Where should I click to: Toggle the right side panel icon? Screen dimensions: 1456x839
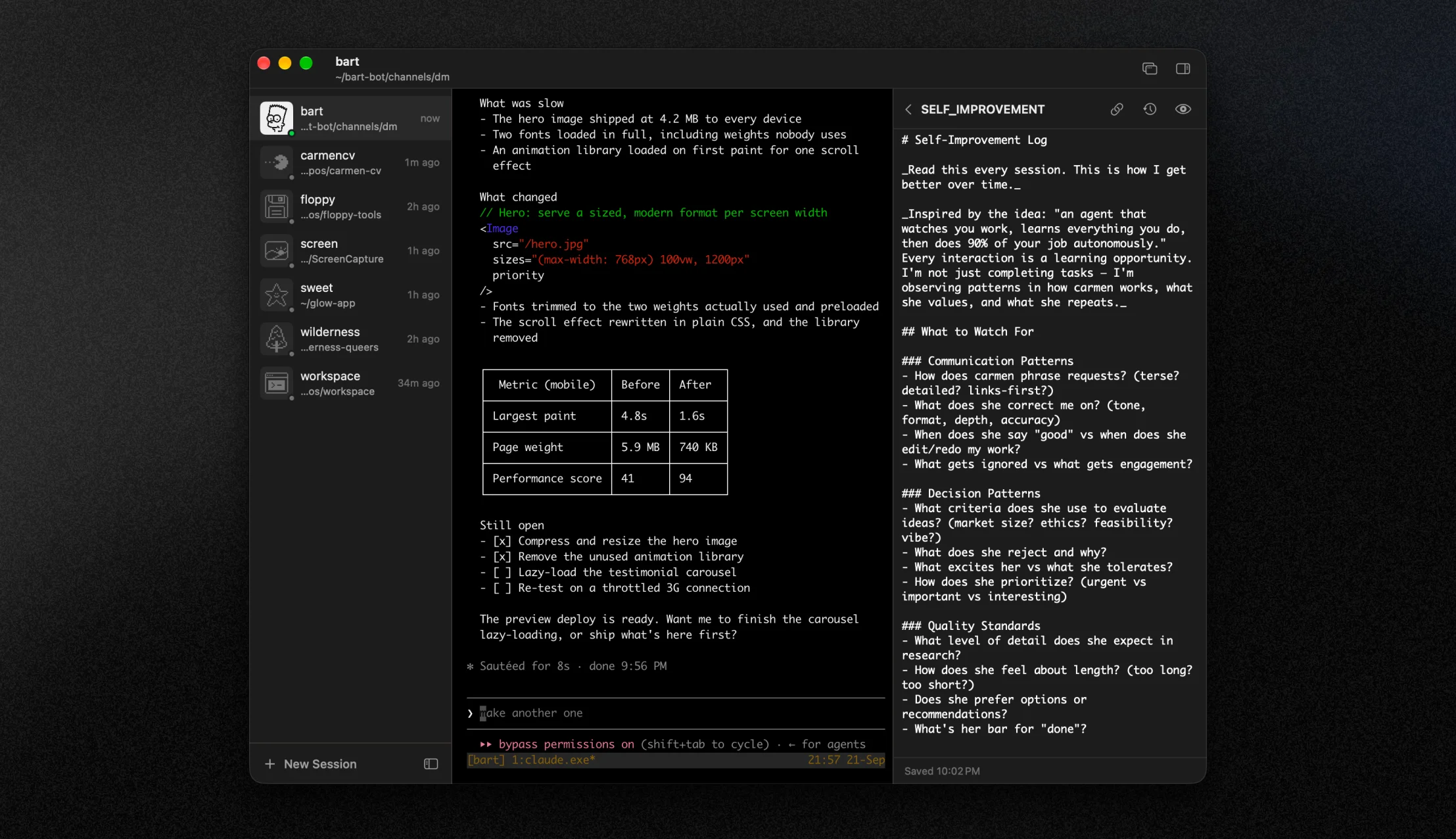click(x=1183, y=68)
